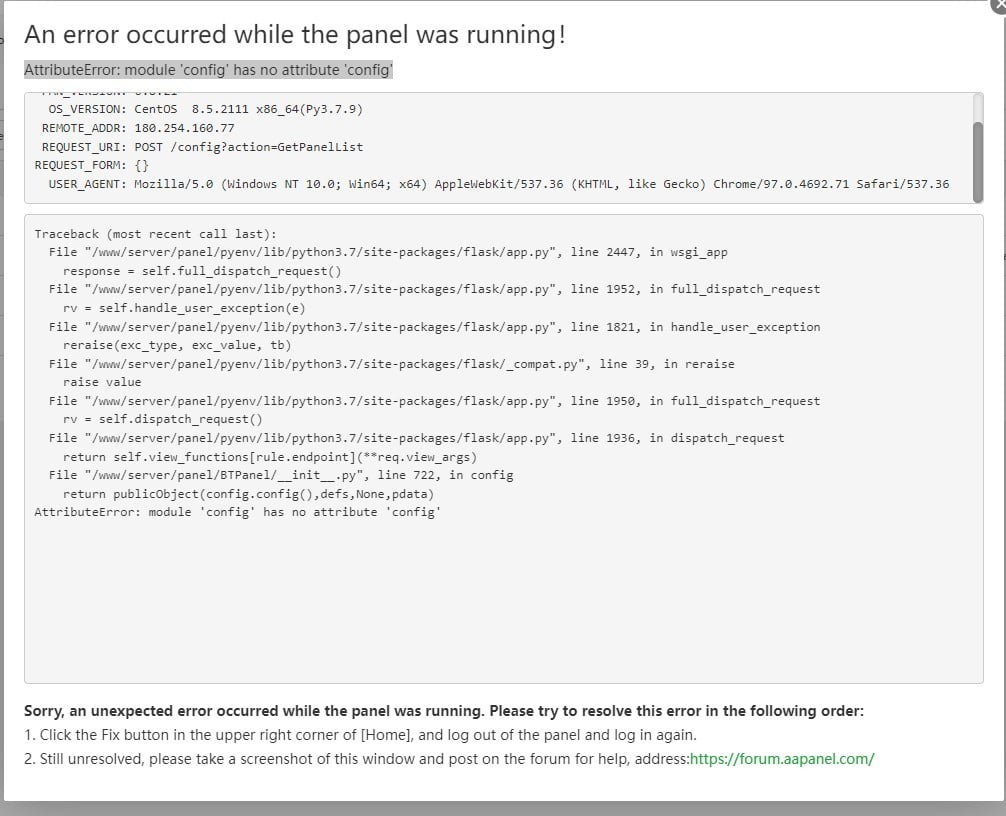The width and height of the screenshot is (1006, 816).
Task: Click the flask/_compat.py line 39 reraise entry
Action: [x=391, y=364]
